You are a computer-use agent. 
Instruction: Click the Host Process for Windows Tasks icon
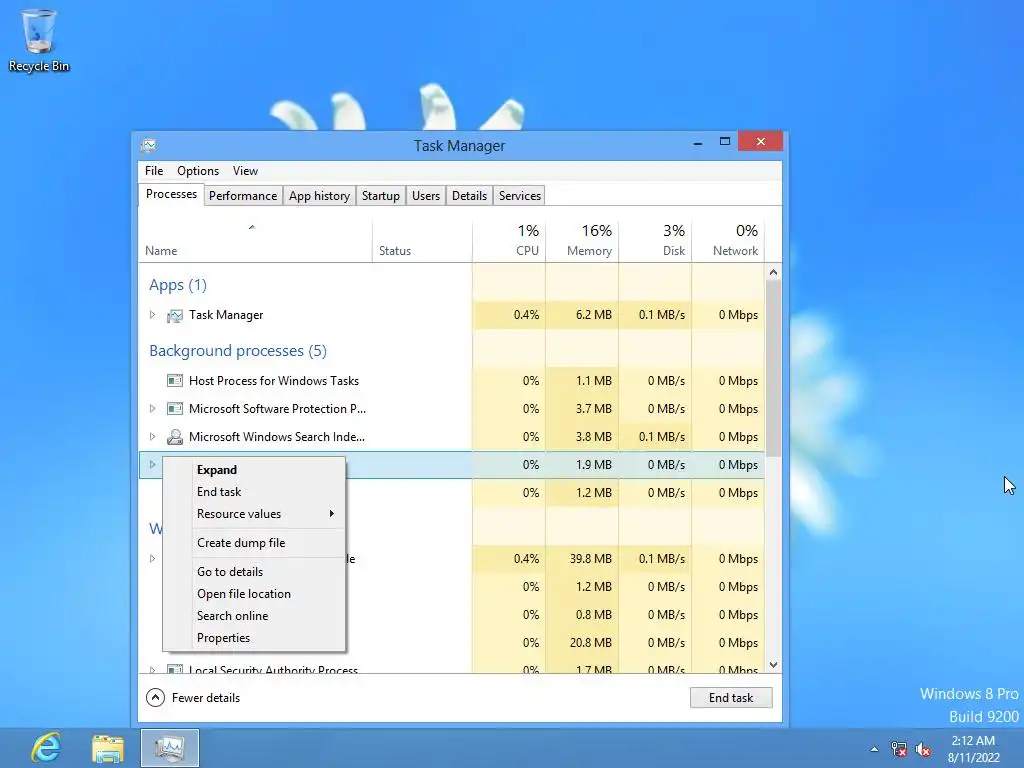pos(174,381)
